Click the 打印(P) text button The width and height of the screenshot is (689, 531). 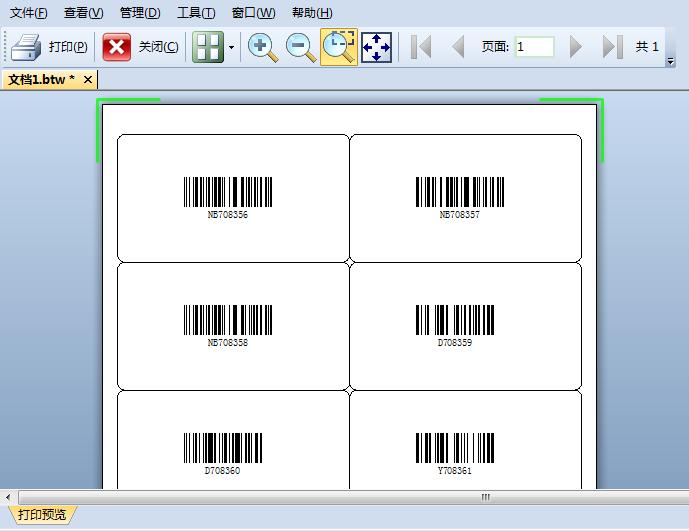coord(68,47)
